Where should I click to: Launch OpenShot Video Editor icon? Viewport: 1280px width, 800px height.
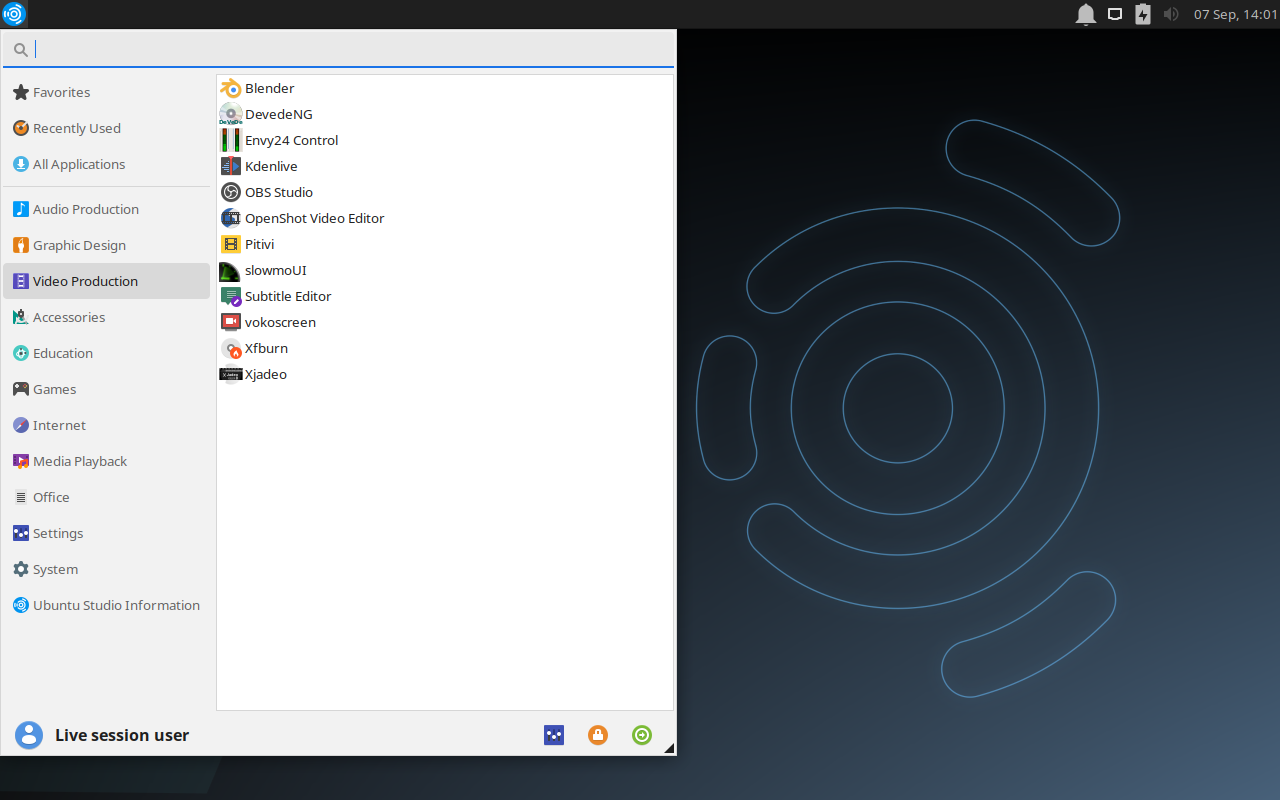tap(231, 218)
